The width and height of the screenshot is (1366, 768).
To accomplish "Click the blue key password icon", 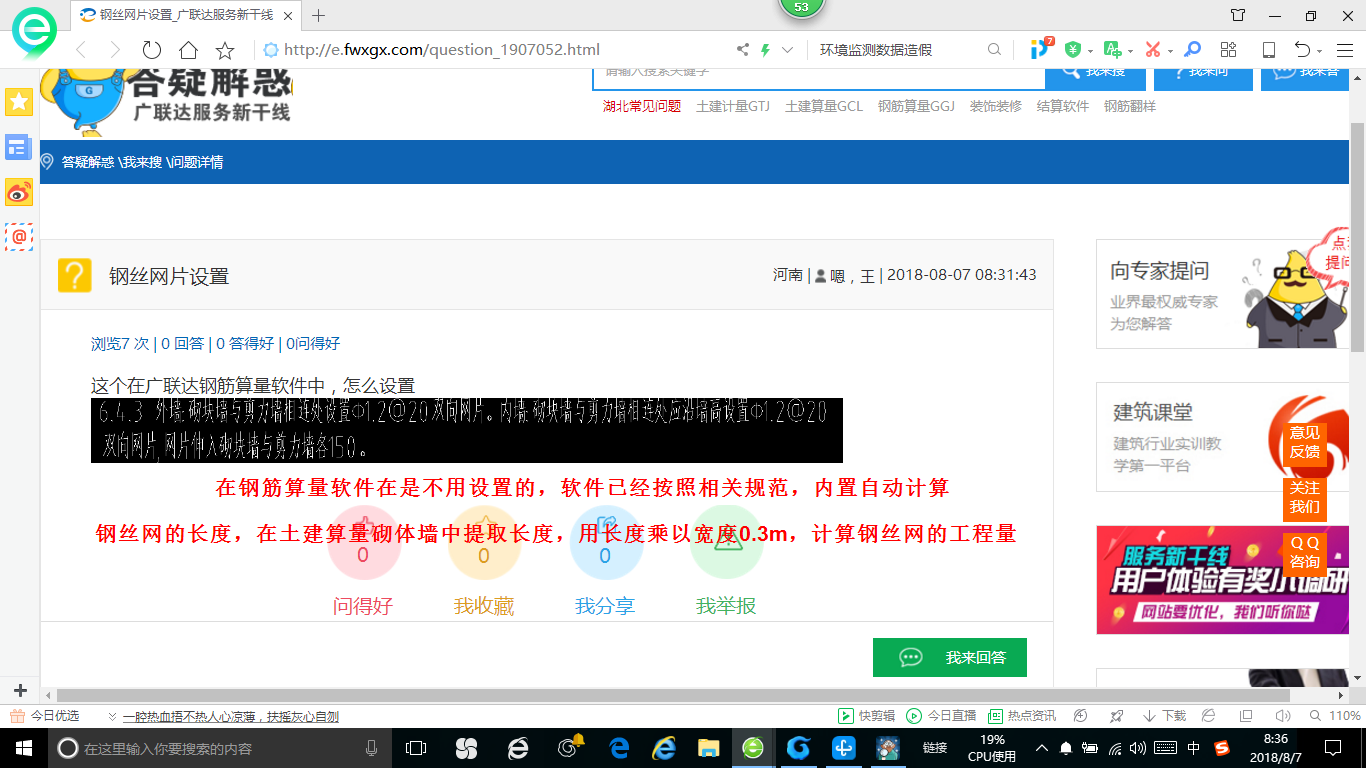I will [x=1192, y=49].
